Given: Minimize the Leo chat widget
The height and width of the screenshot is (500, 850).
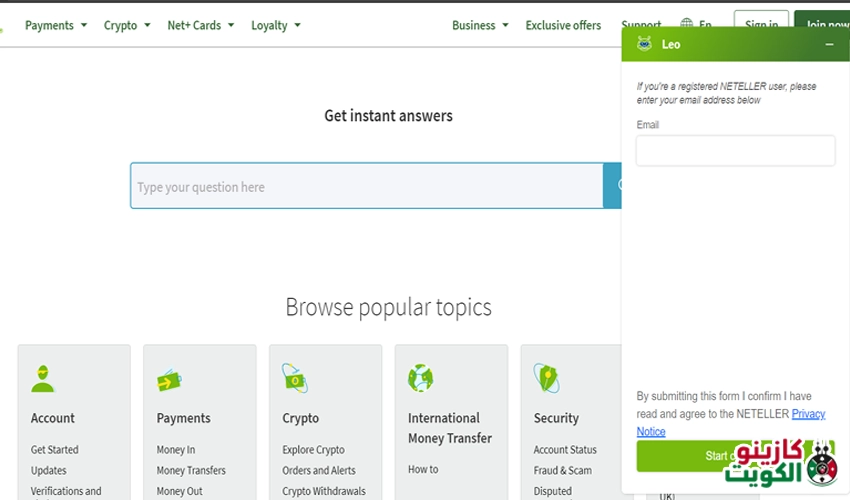Looking at the screenshot, I should pos(829,45).
